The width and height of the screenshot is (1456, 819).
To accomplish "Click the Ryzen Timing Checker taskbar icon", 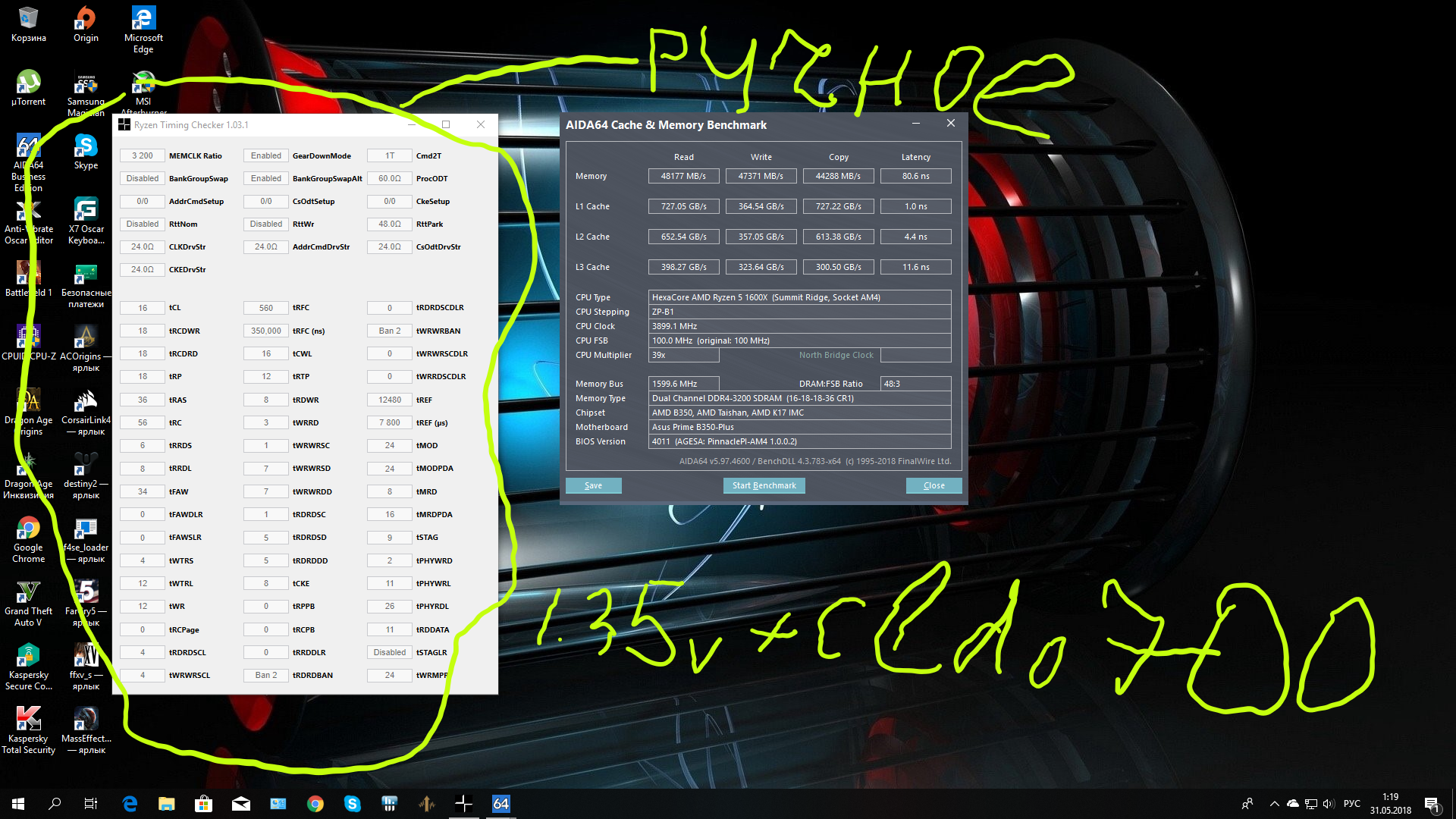I will point(463,804).
